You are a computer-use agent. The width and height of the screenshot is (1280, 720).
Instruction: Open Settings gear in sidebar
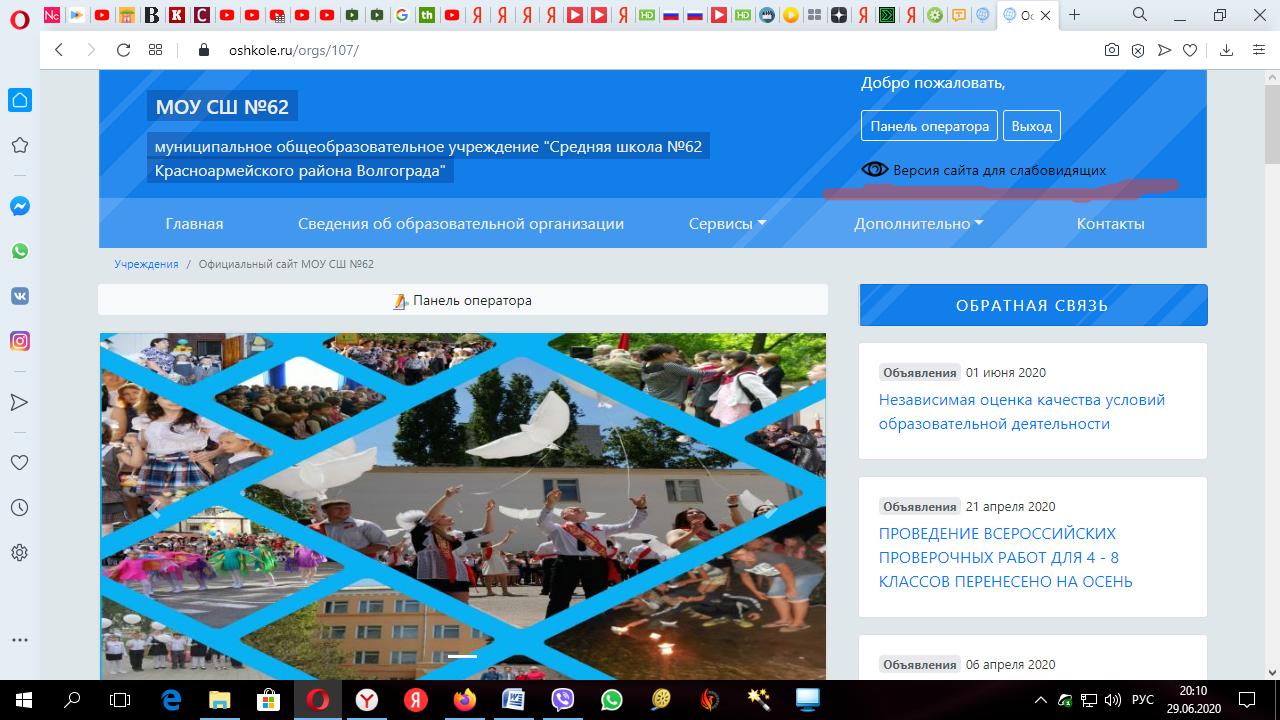tap(19, 552)
